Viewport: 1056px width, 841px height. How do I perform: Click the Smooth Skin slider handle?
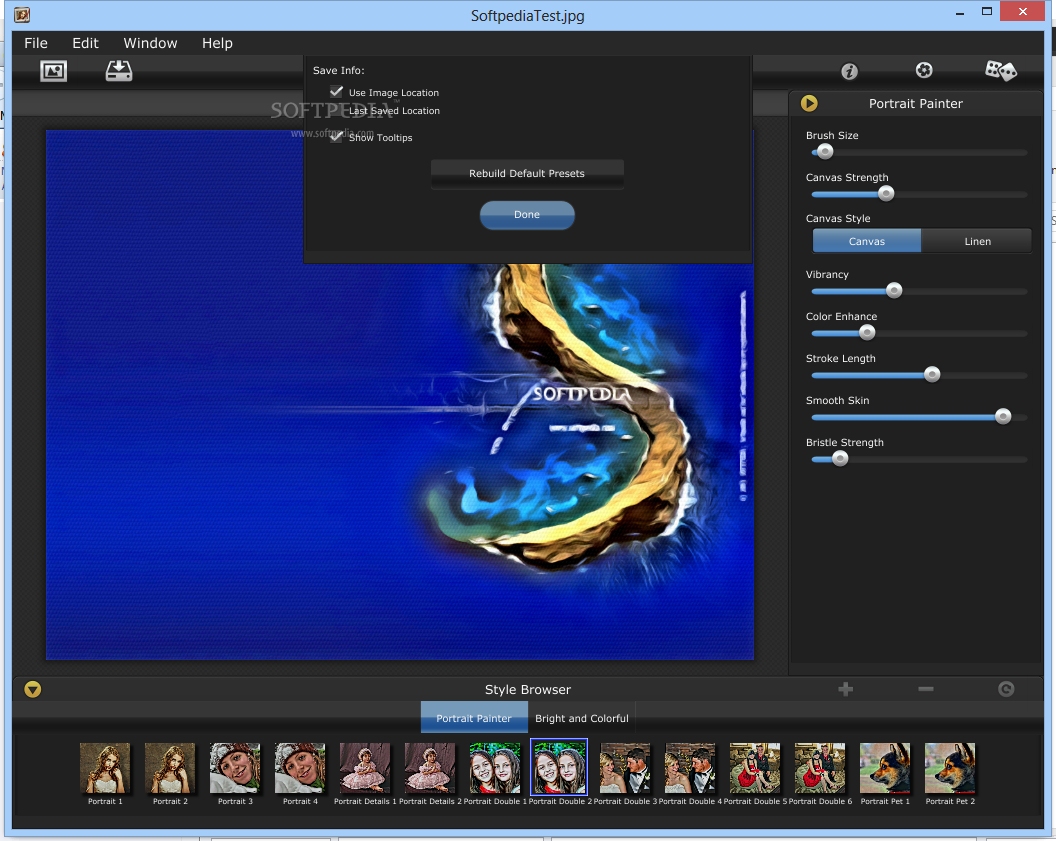(x=1003, y=417)
